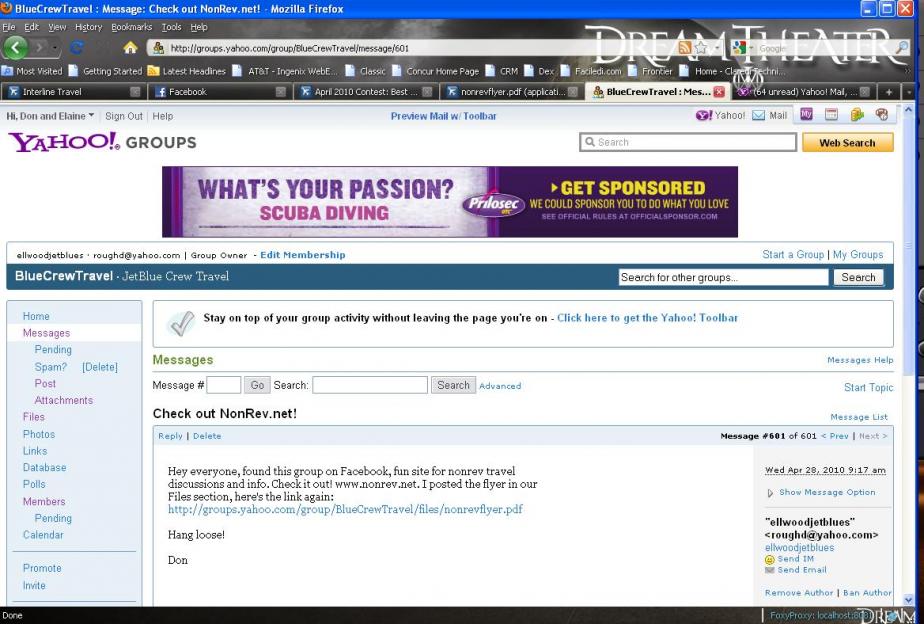Viewport: 924px width, 624px height.
Task: Reload the page with the refresh icon
Action: pyautogui.click(x=77, y=48)
